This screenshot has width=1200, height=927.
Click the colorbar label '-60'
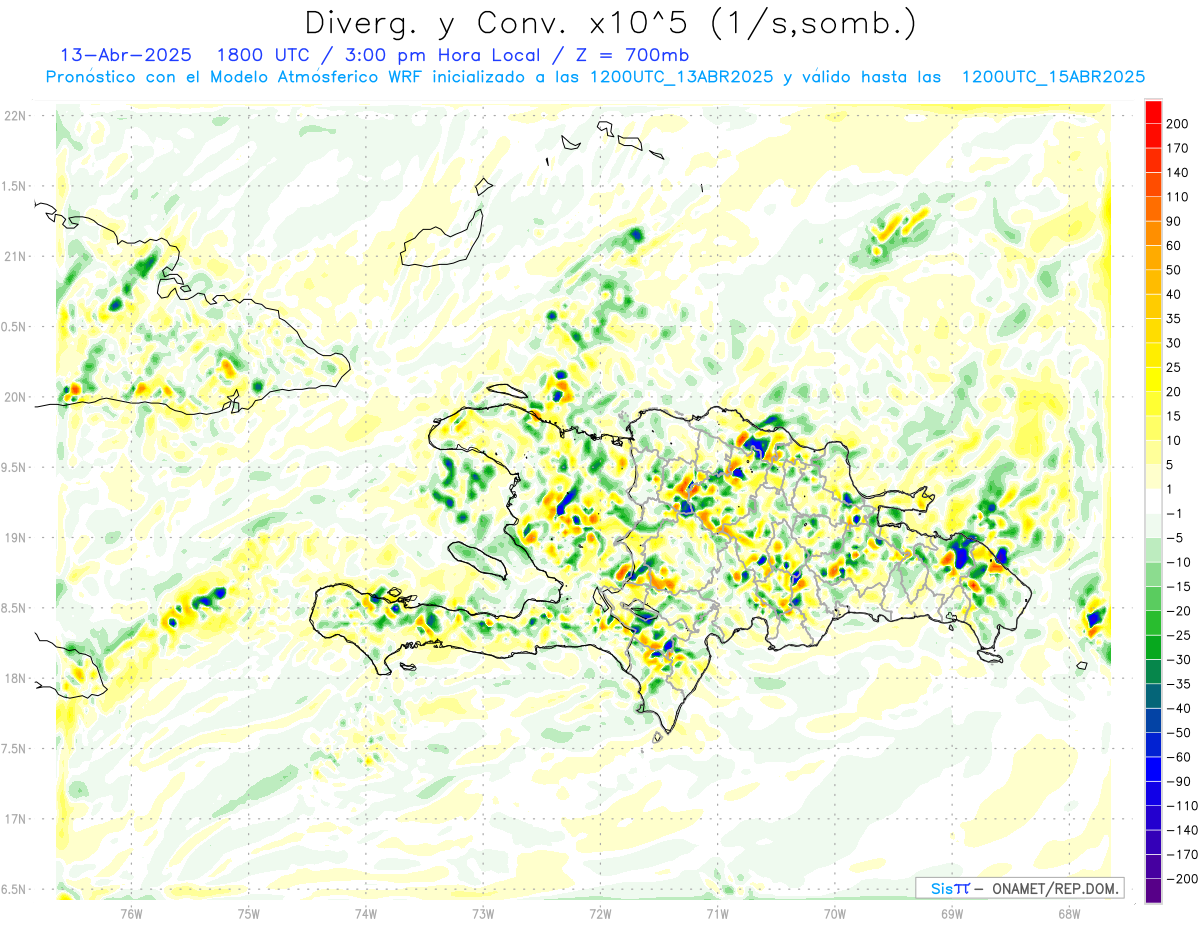[1177, 757]
